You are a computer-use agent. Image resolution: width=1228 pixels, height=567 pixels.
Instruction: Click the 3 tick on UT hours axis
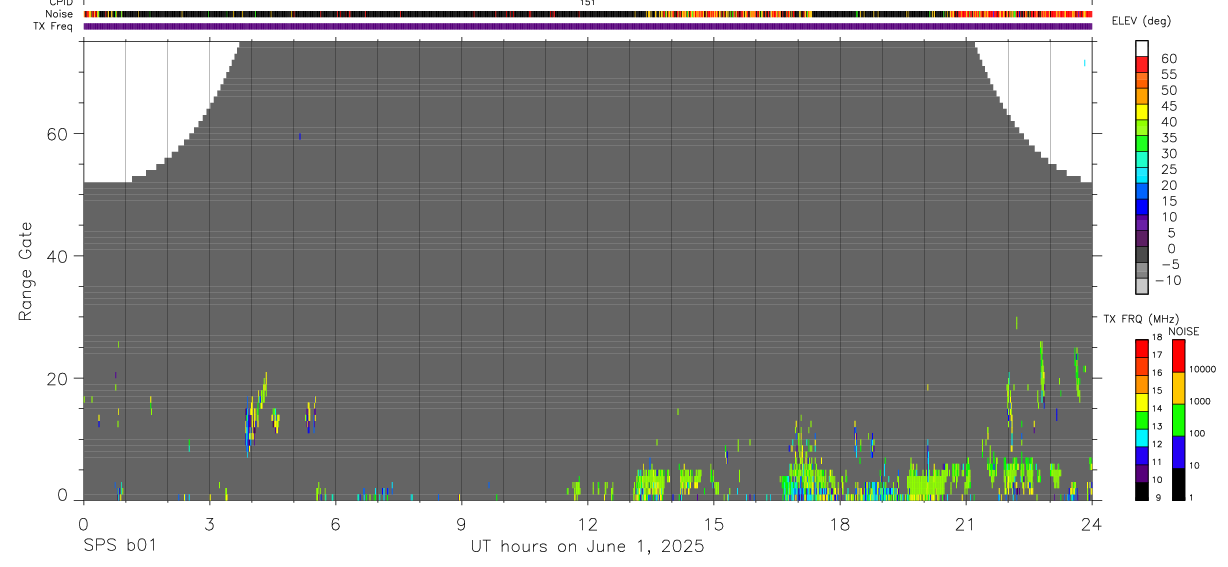click(209, 523)
